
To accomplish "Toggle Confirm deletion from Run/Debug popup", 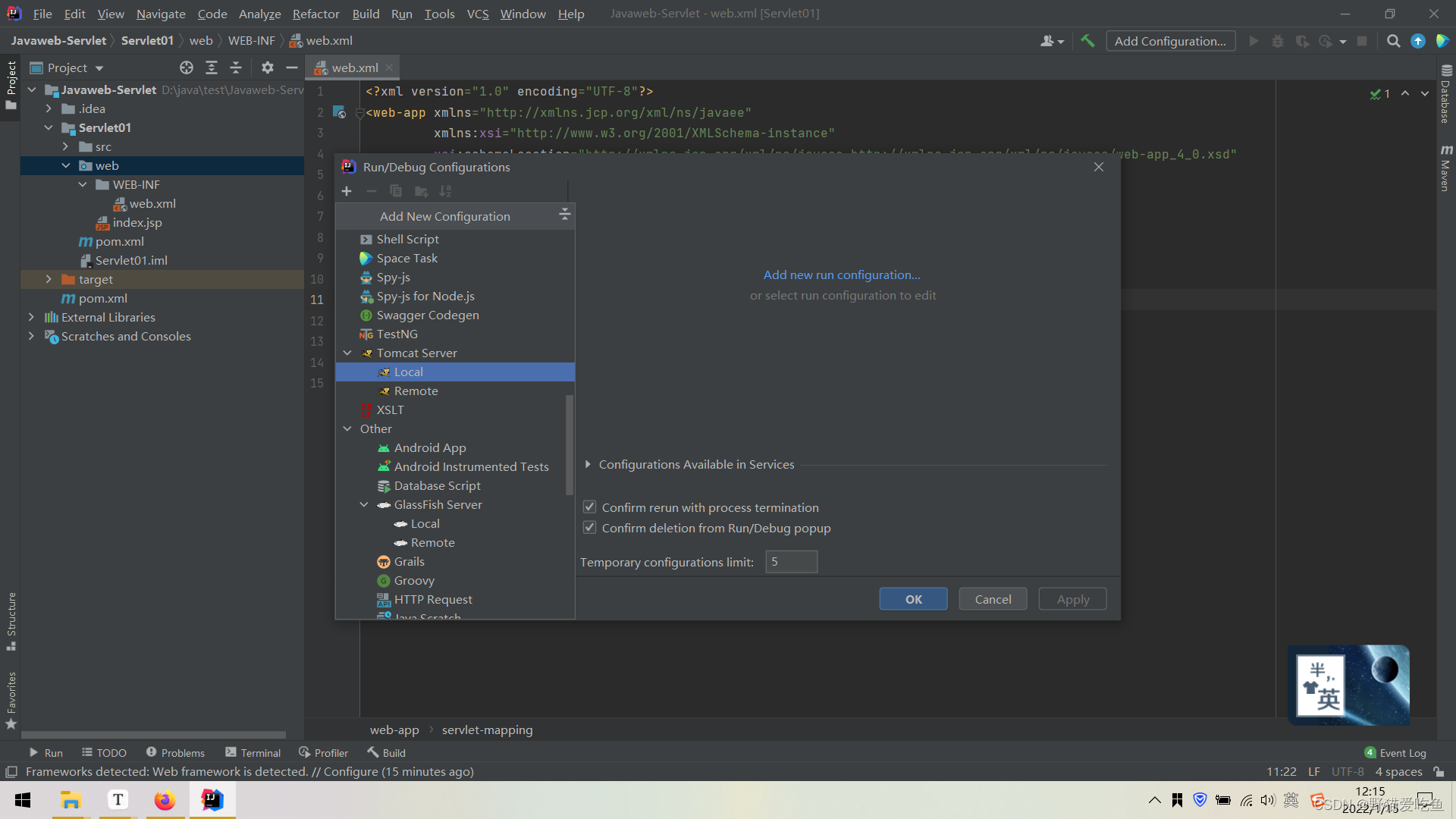I will 589,527.
